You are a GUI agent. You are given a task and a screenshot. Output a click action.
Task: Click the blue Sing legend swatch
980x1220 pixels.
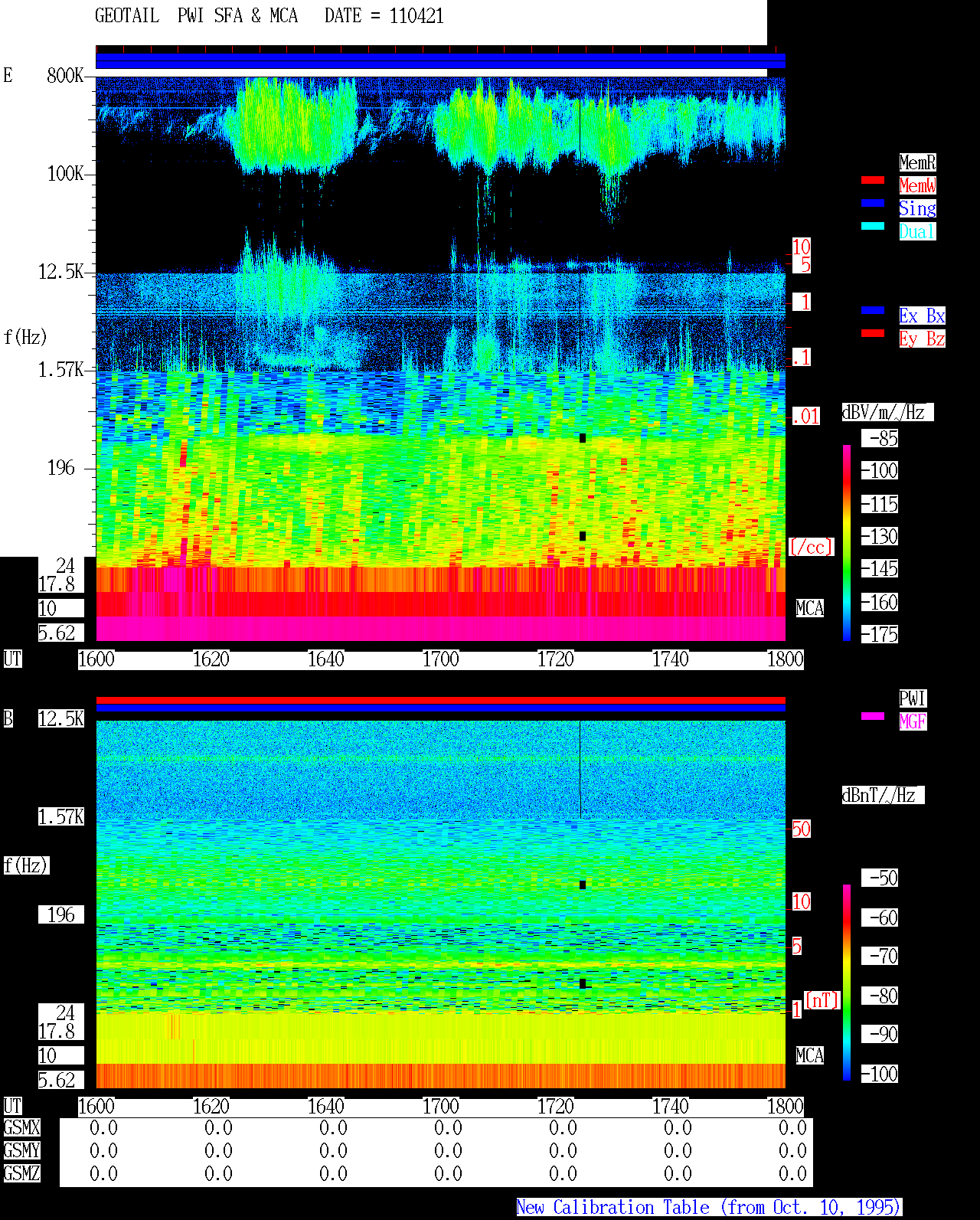pyautogui.click(x=873, y=203)
